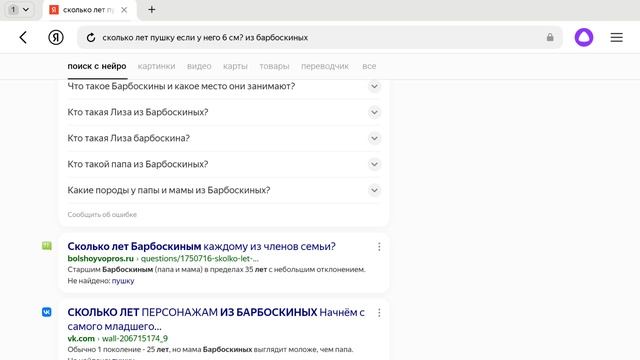
Task: Expand 'Какие породы у папы и мамы' chevron
Action: [x=374, y=190]
